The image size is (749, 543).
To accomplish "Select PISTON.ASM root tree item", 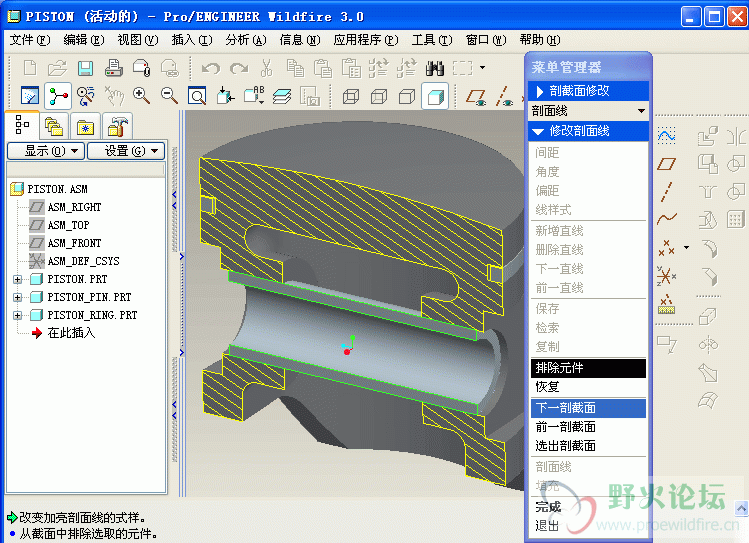I will tap(57, 189).
